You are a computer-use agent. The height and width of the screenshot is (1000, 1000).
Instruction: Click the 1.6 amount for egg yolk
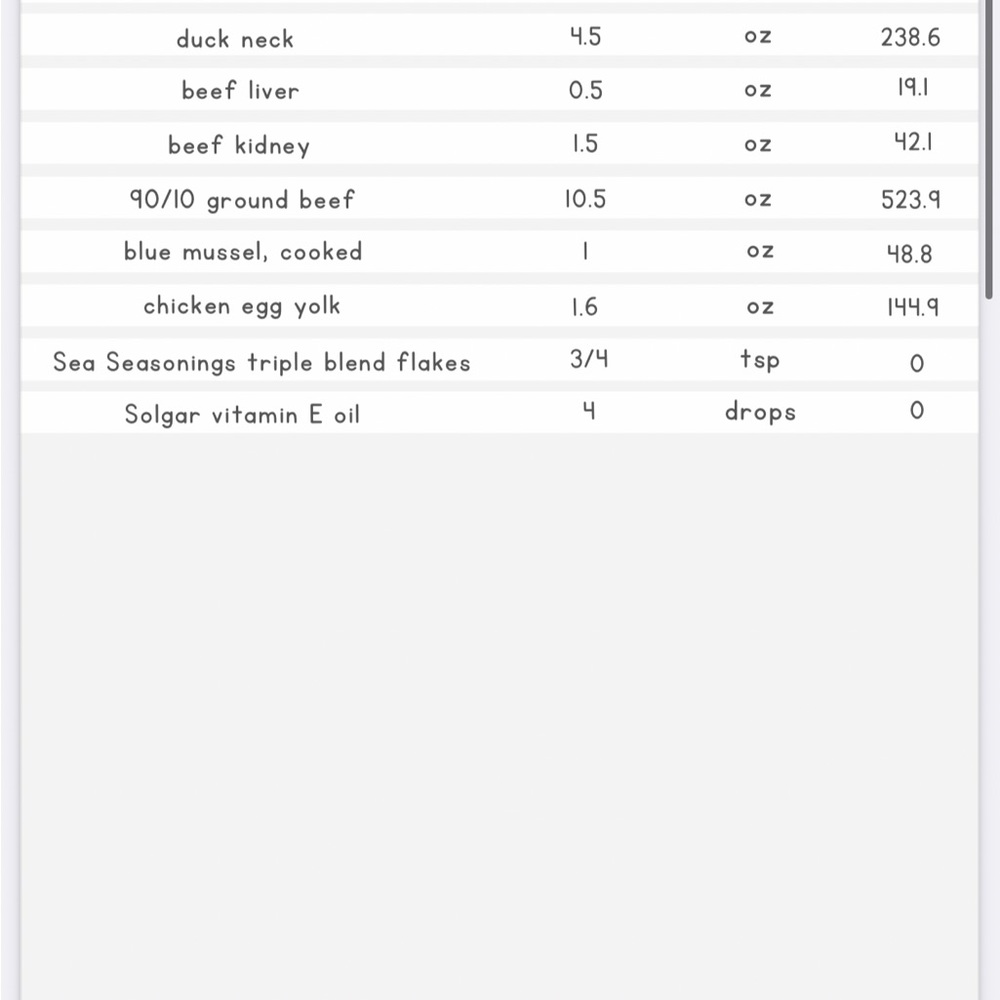(x=585, y=307)
